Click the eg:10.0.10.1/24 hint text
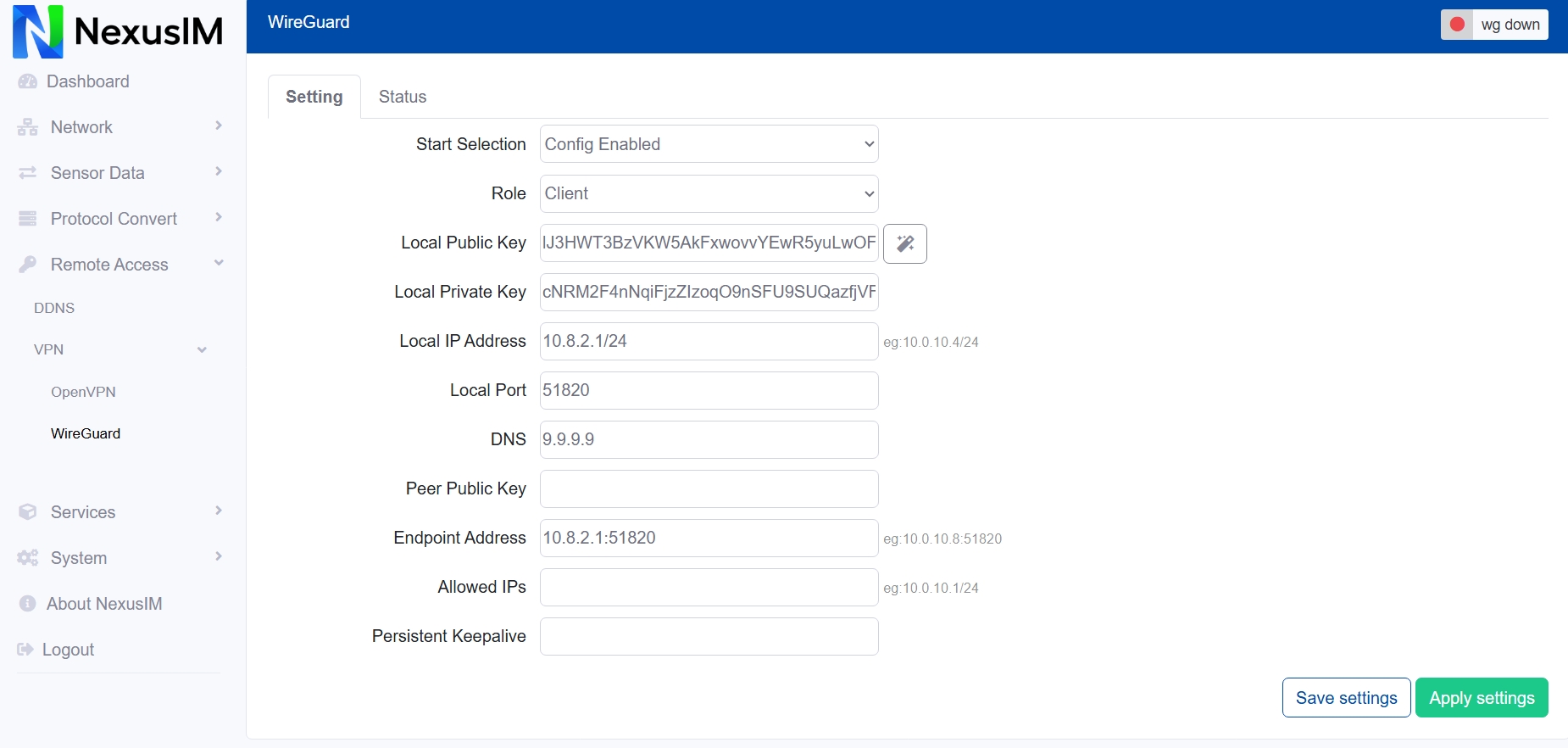 [x=931, y=588]
